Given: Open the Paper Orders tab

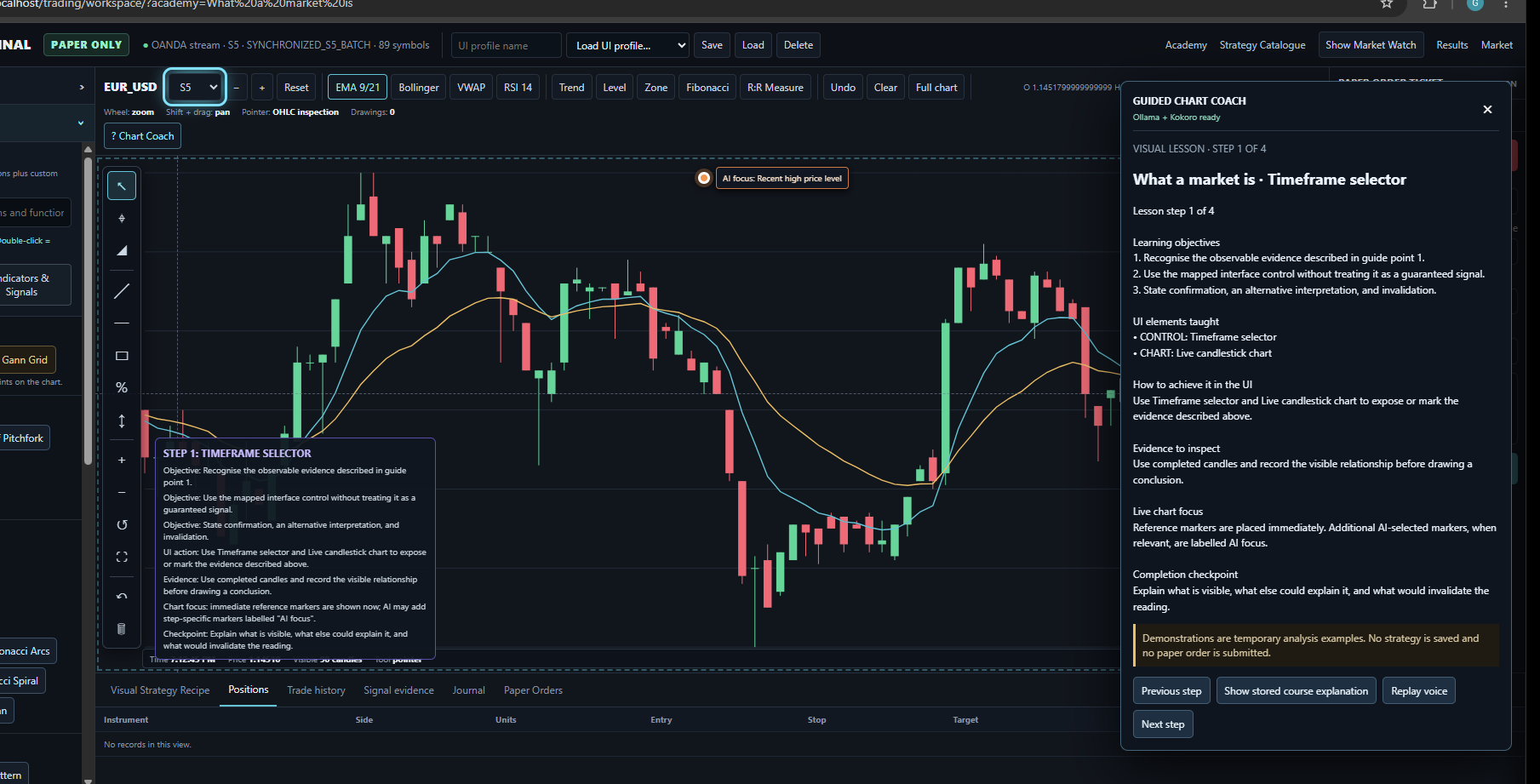Looking at the screenshot, I should (533, 690).
